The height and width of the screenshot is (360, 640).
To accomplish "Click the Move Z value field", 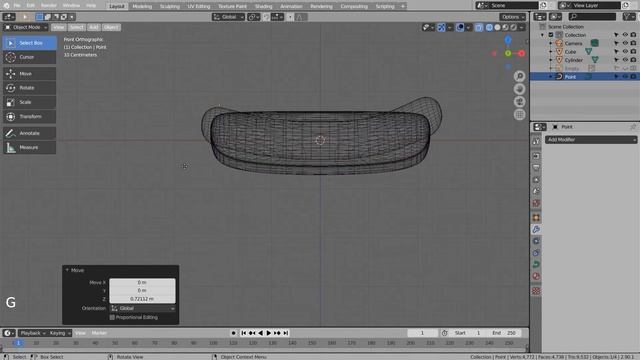I will tap(142, 299).
